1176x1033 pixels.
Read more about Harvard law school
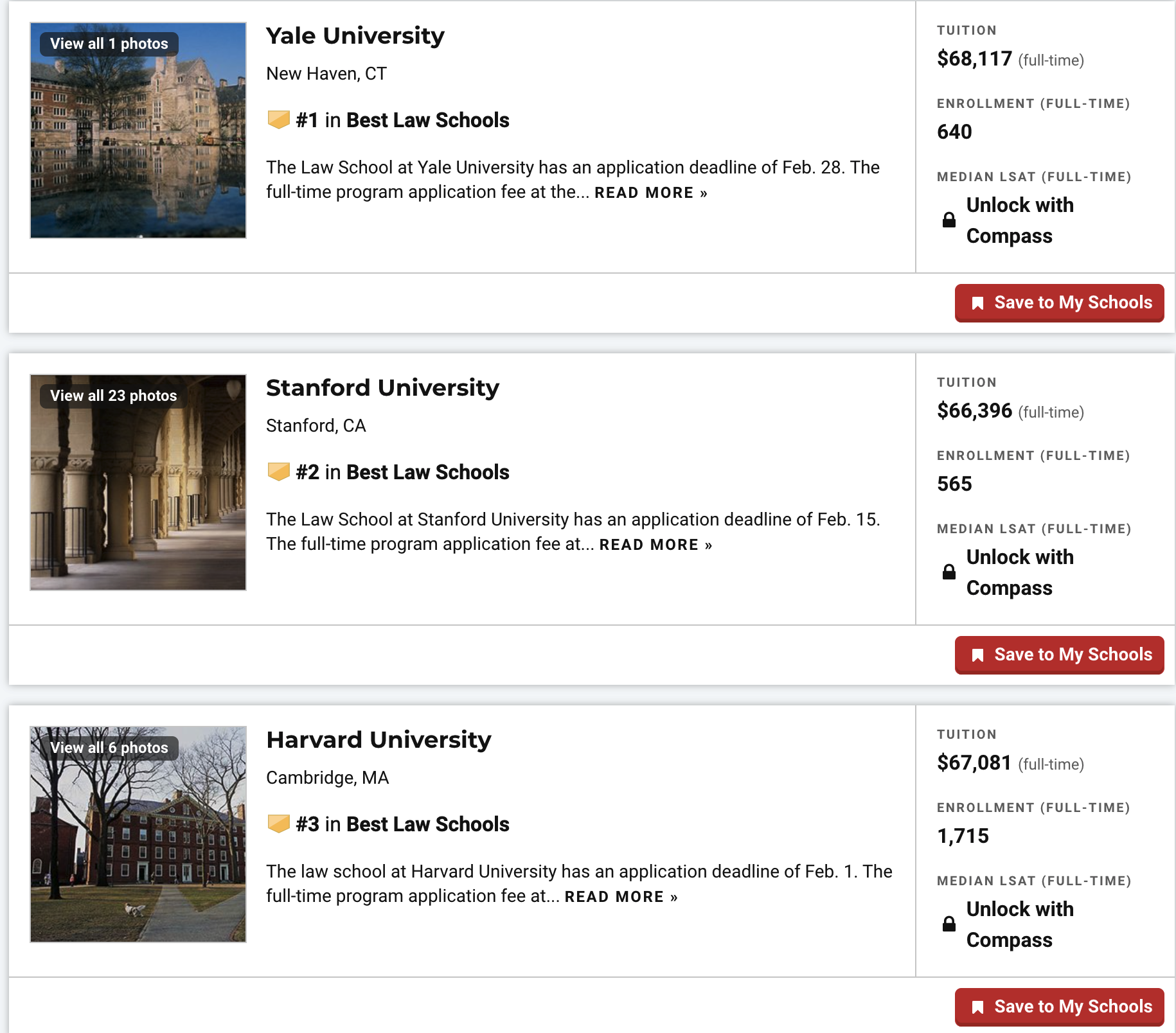pos(621,897)
